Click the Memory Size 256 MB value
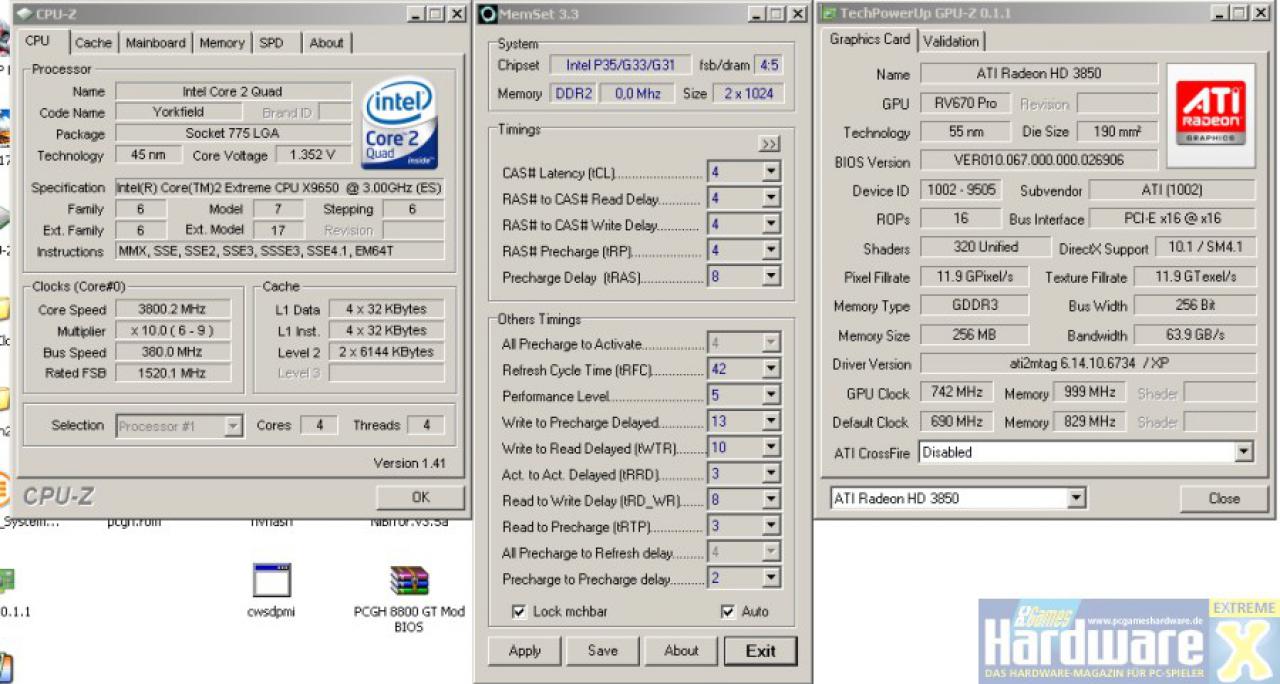Screen dimensions: 1280x684 (974, 335)
